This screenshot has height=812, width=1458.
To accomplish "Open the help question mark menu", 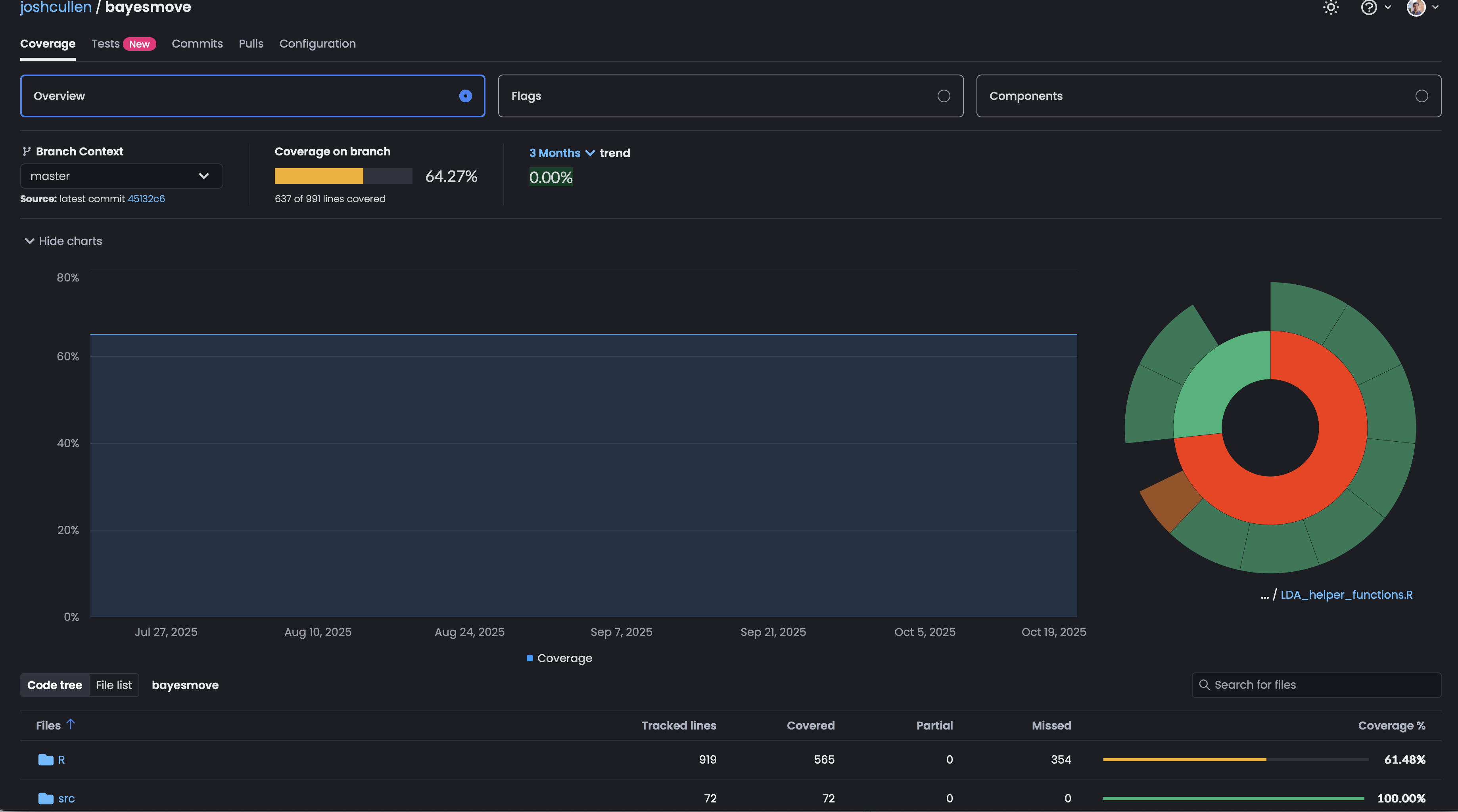I will tap(1369, 8).
